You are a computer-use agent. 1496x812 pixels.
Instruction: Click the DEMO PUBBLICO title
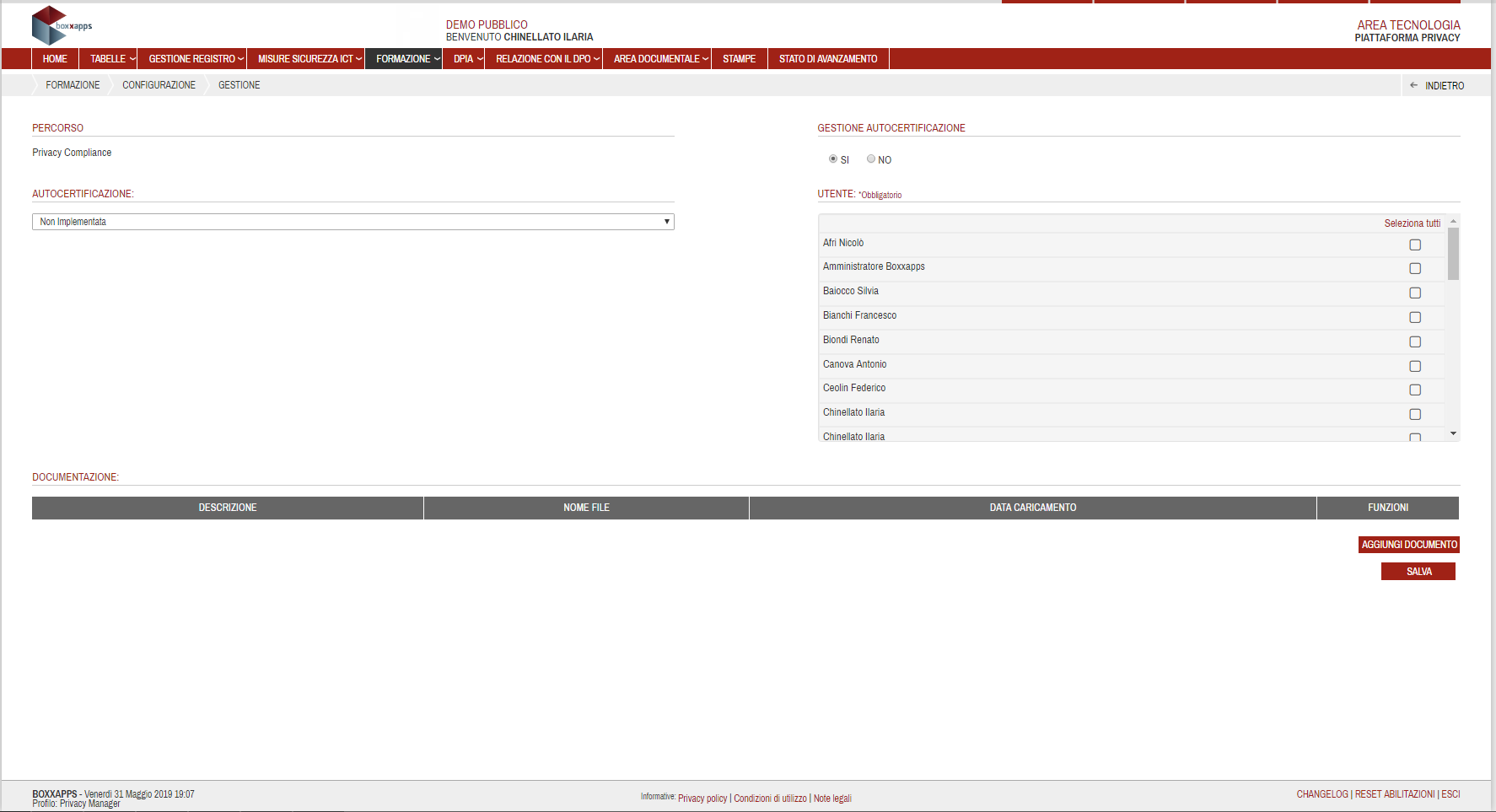(x=487, y=24)
